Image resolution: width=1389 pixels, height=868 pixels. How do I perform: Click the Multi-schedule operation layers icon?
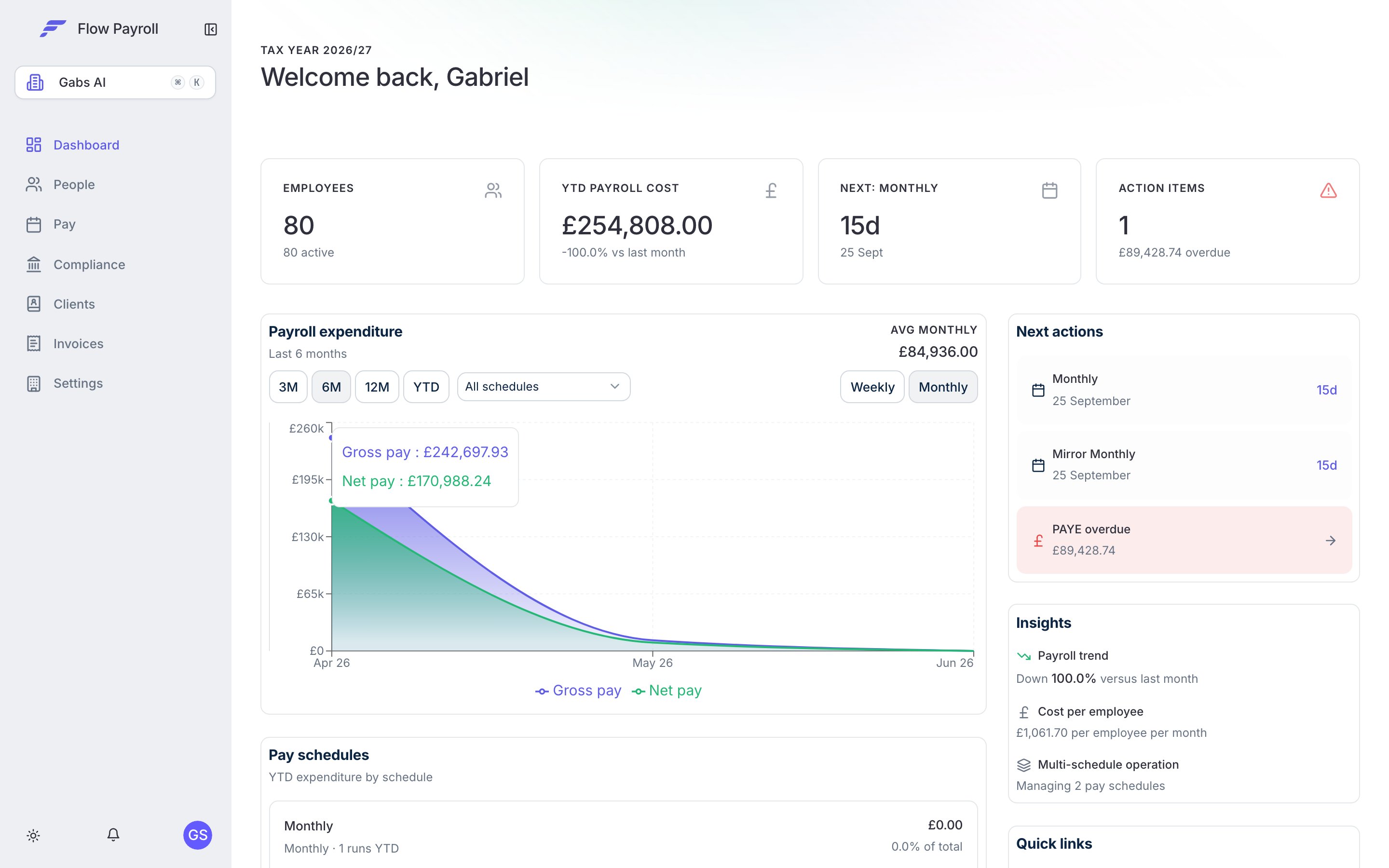[x=1024, y=765]
